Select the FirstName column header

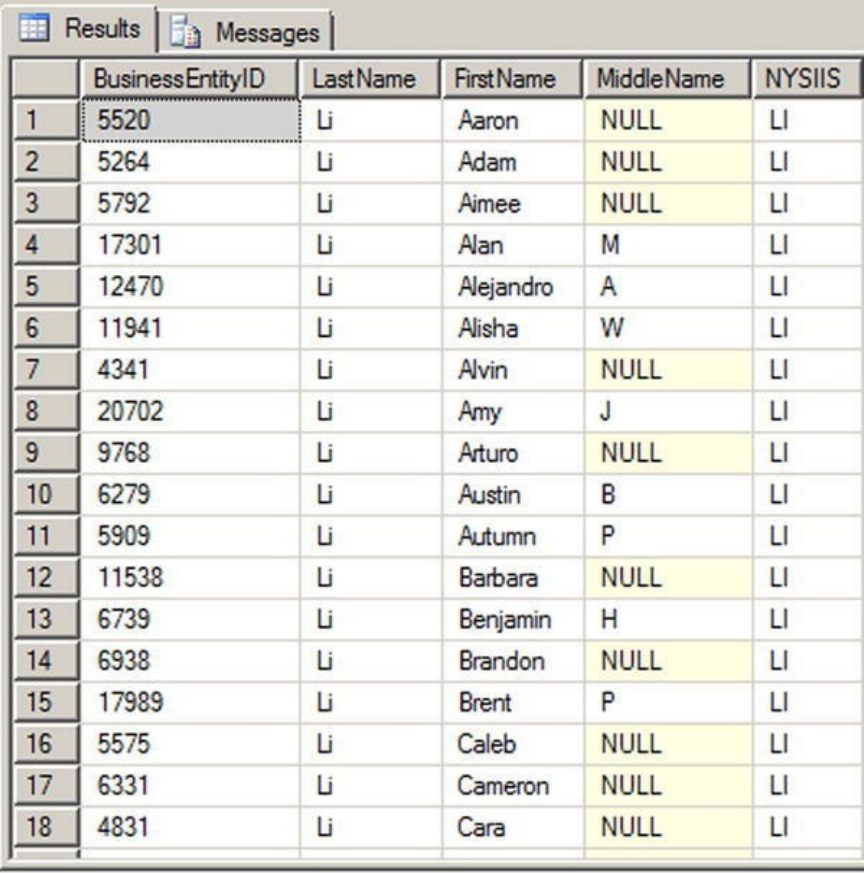click(x=511, y=79)
